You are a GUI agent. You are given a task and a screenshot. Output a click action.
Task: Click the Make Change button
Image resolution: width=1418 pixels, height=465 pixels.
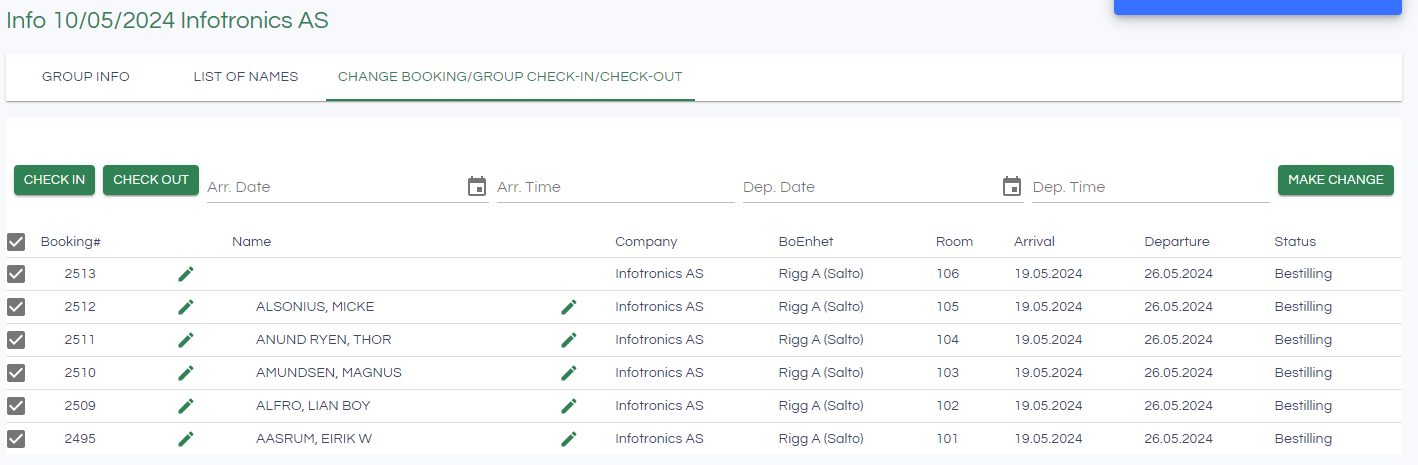point(1335,180)
